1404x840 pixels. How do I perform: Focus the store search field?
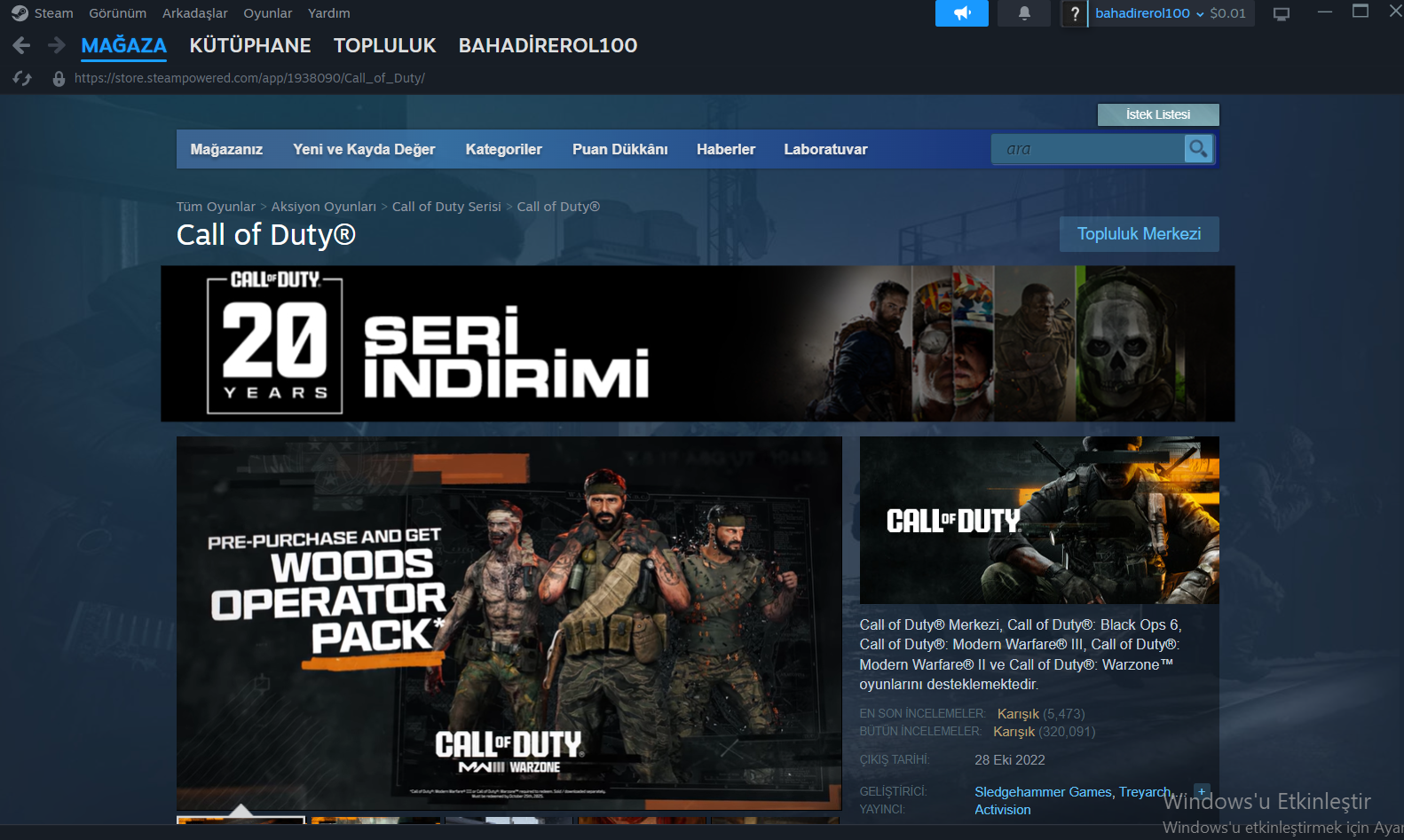pyautogui.click(x=1088, y=149)
